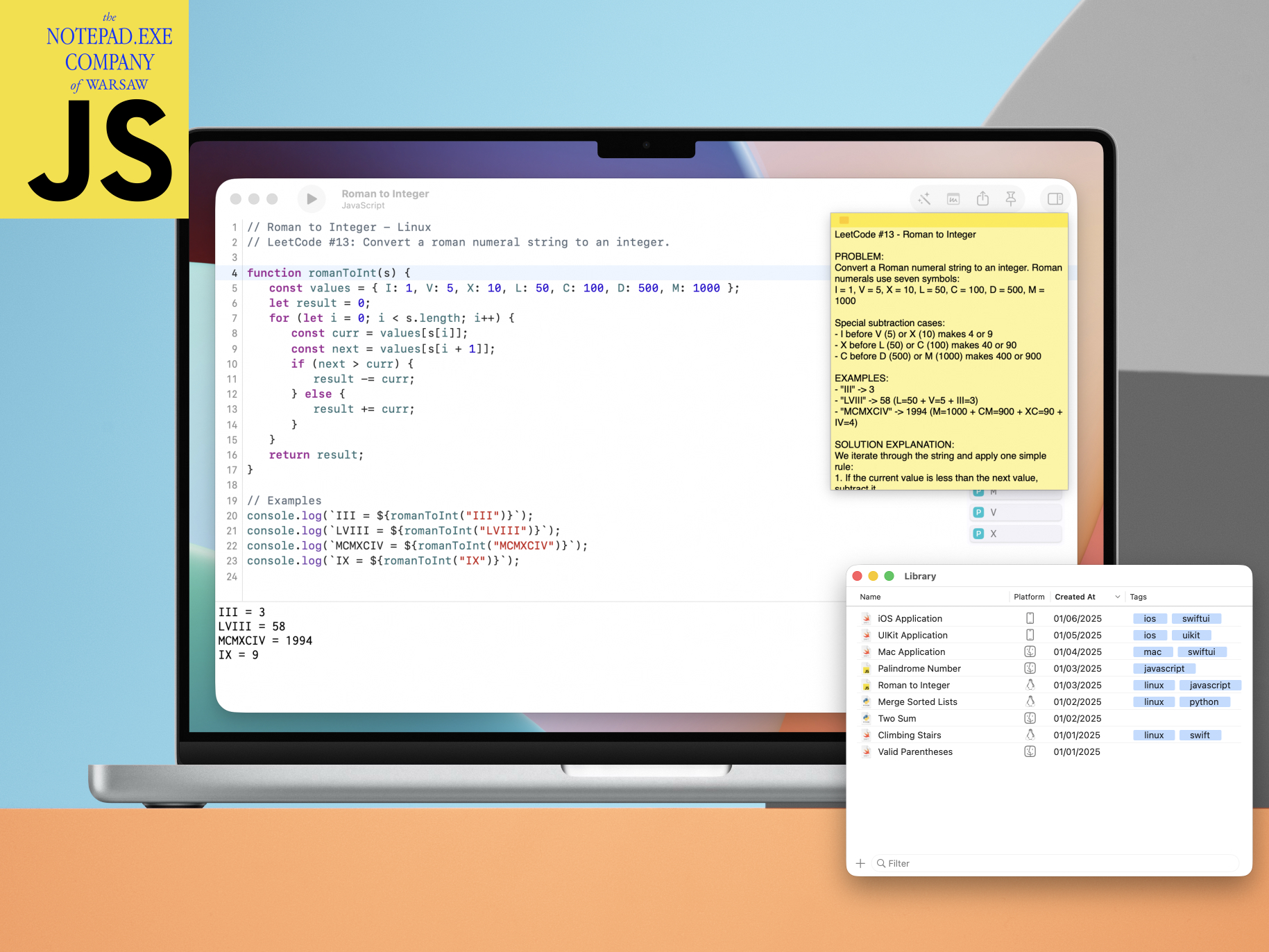The image size is (1269, 952).
Task: Select the Valid Parentheses row
Action: tap(915, 751)
